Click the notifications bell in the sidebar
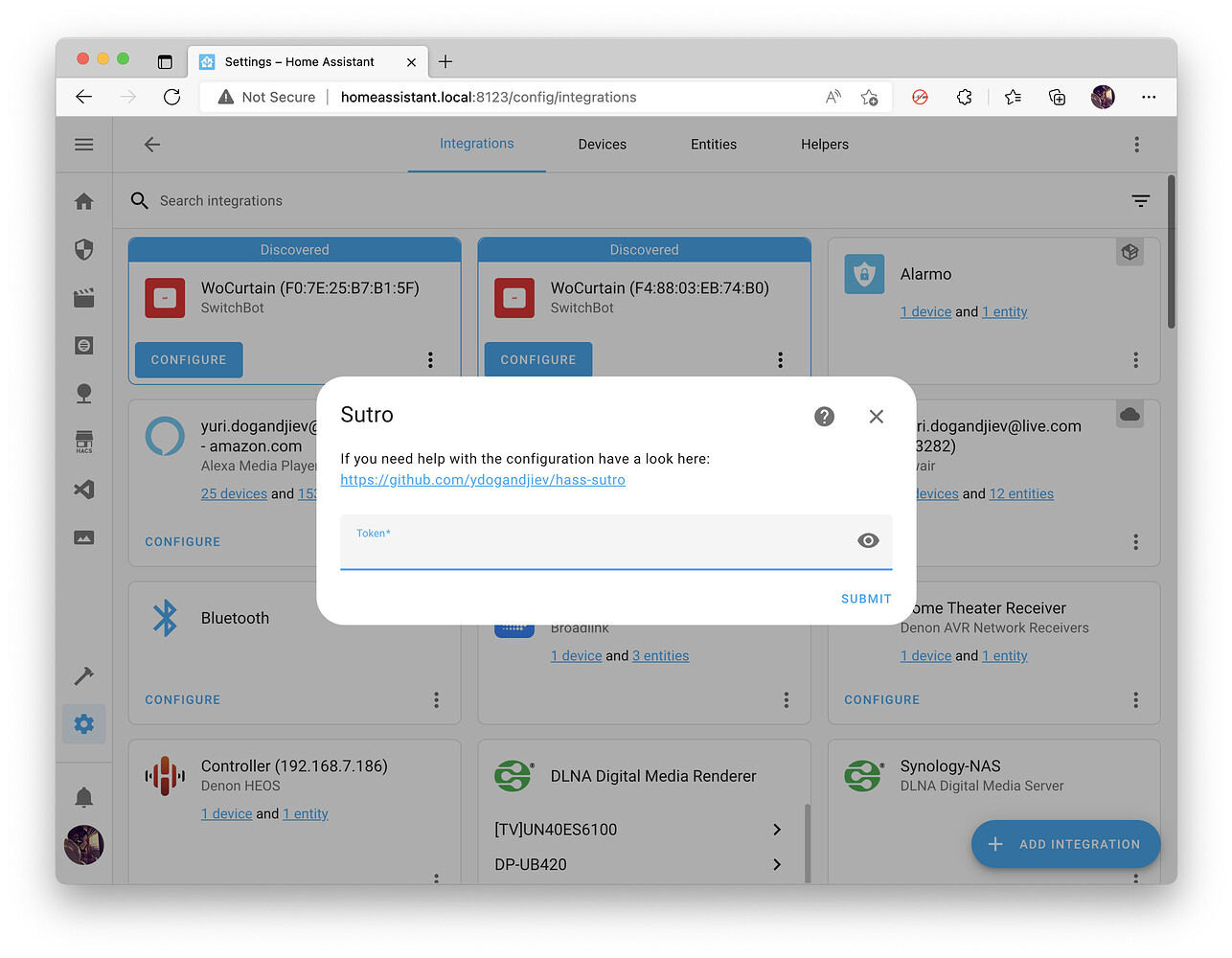The width and height of the screenshot is (1232, 958). [x=83, y=796]
